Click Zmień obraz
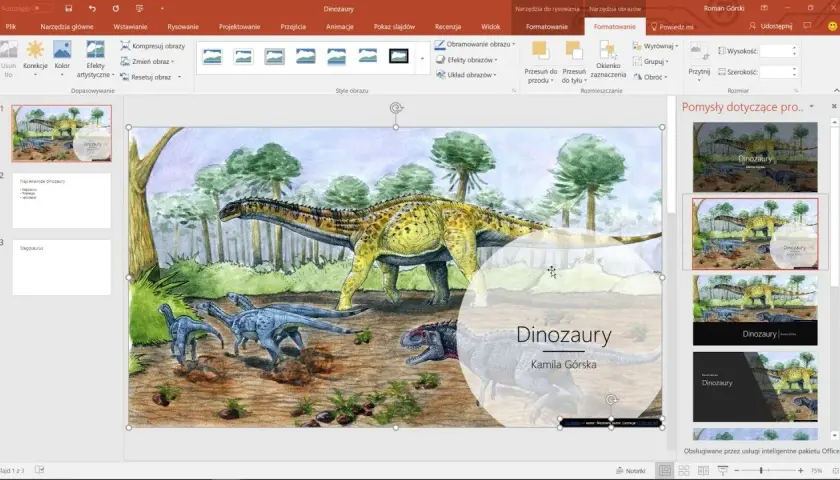The width and height of the screenshot is (840, 480). click(148, 62)
